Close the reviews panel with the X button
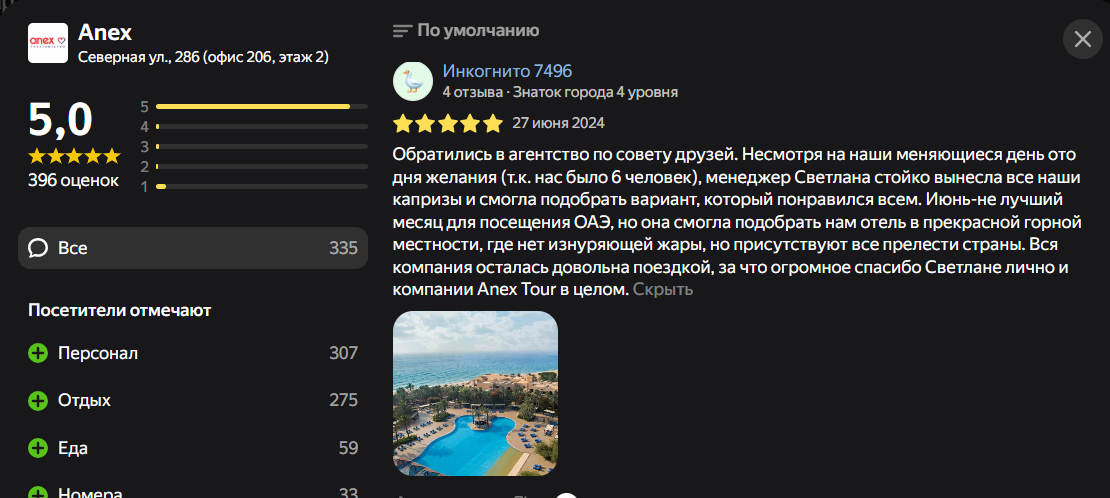This screenshot has height=498, width=1110. 1082,39
